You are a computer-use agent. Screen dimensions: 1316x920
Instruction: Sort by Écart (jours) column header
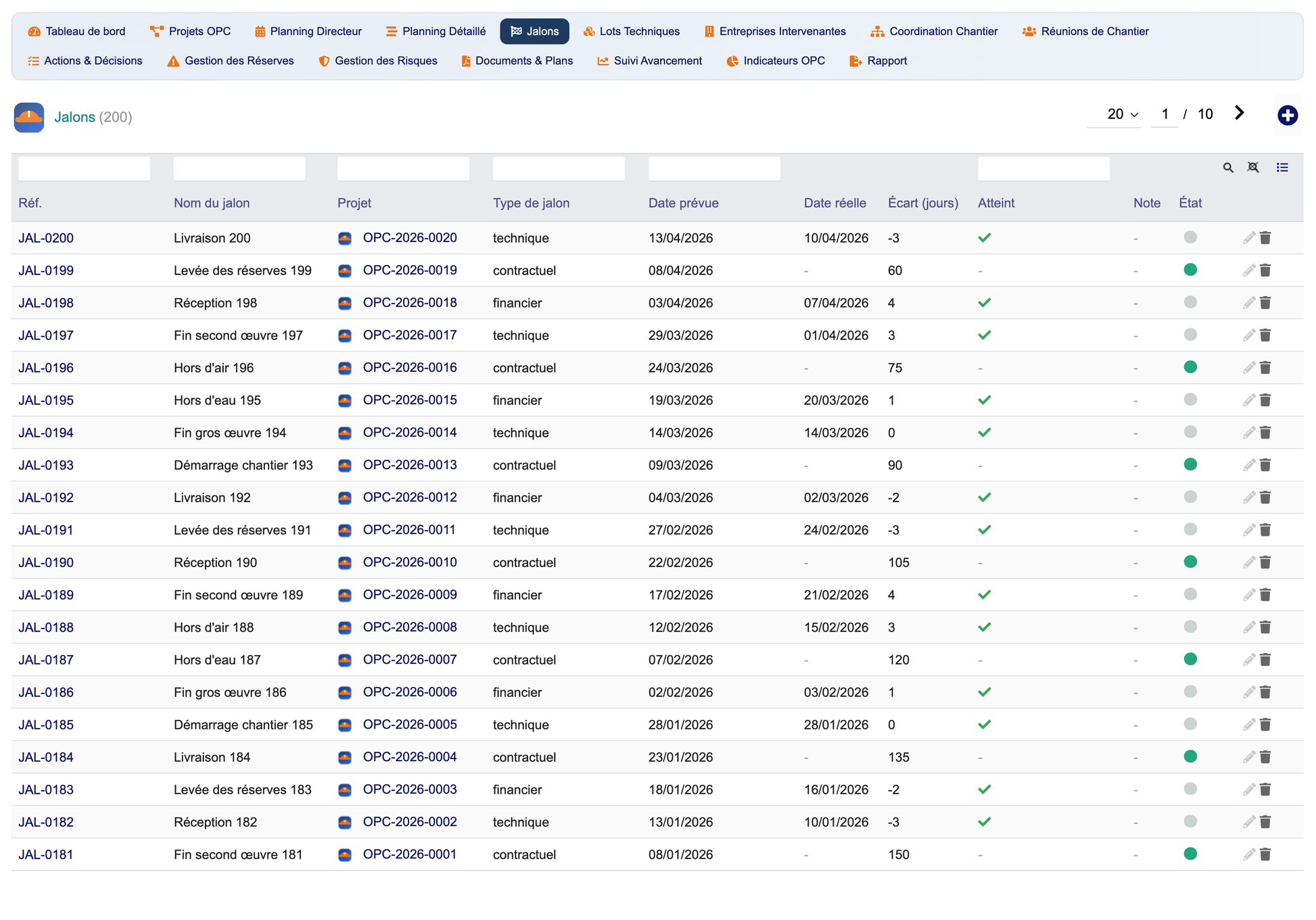point(922,203)
